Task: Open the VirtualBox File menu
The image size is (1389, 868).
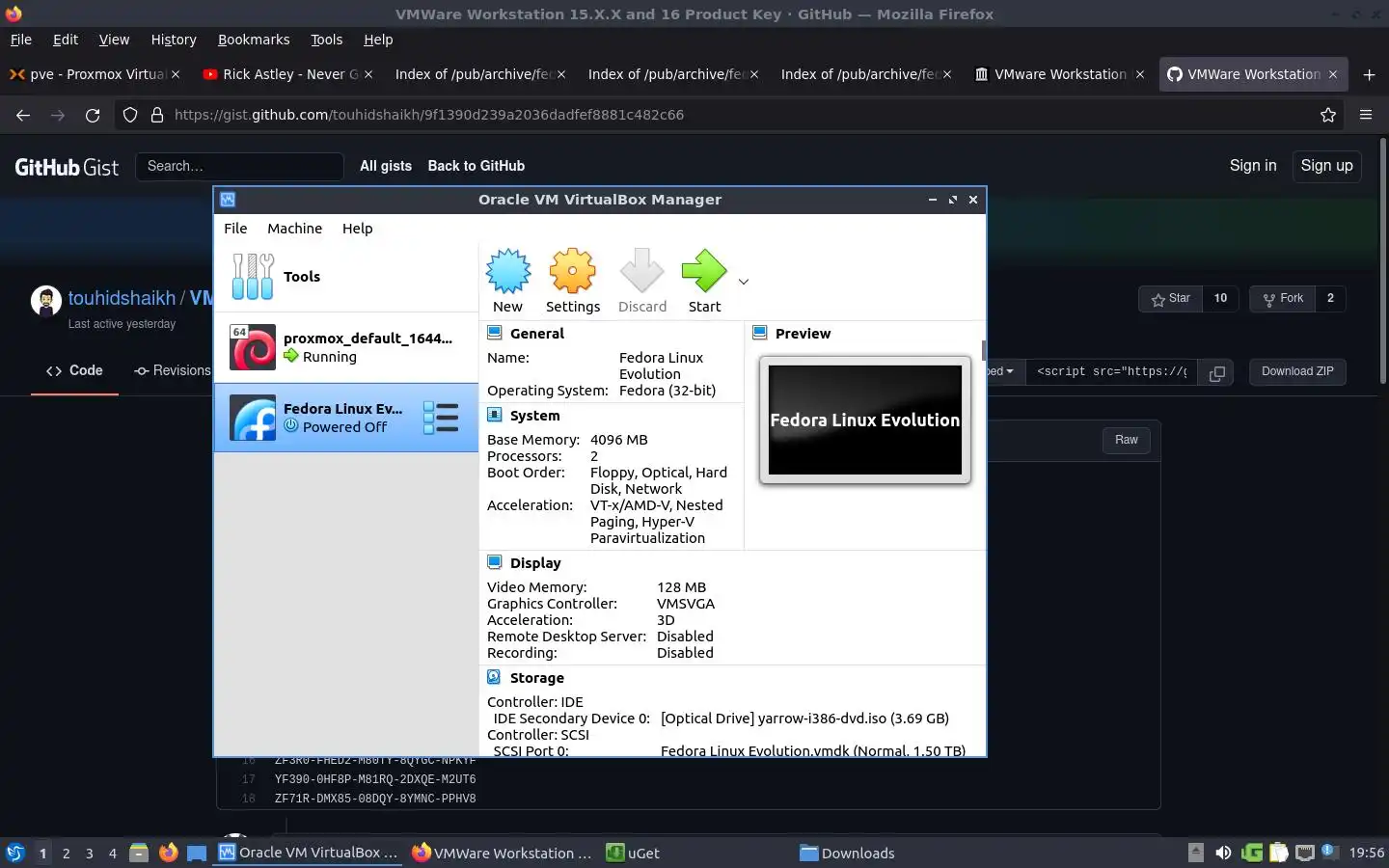Action: [235, 229]
